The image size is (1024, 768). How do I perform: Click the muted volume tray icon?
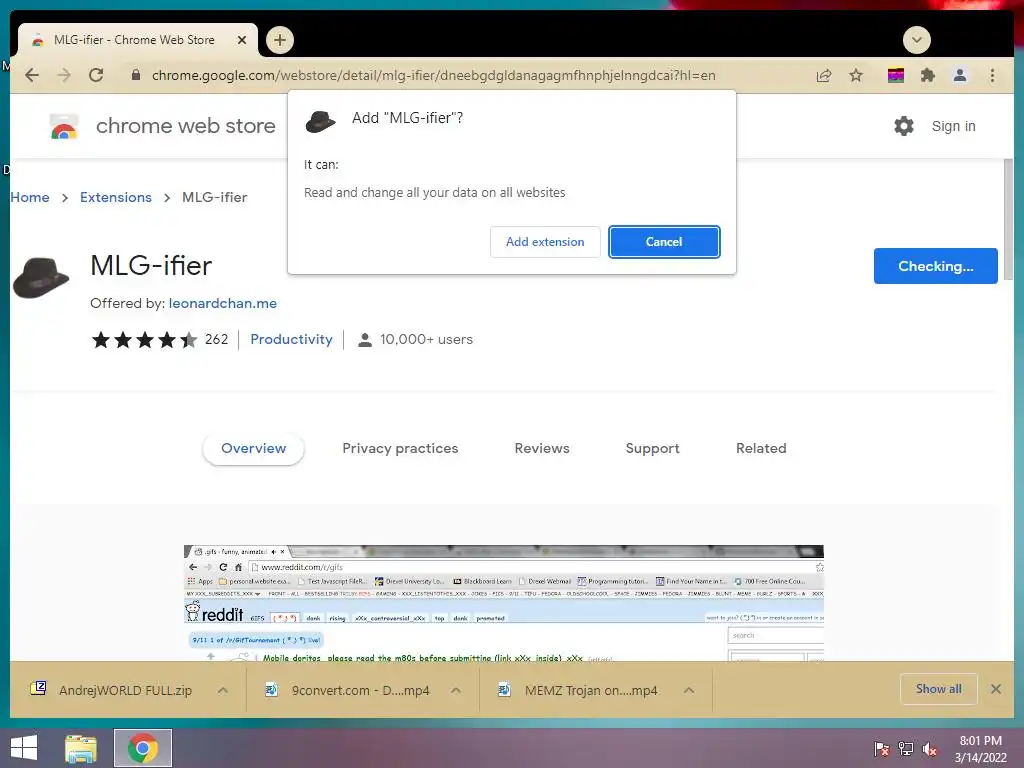pos(930,749)
